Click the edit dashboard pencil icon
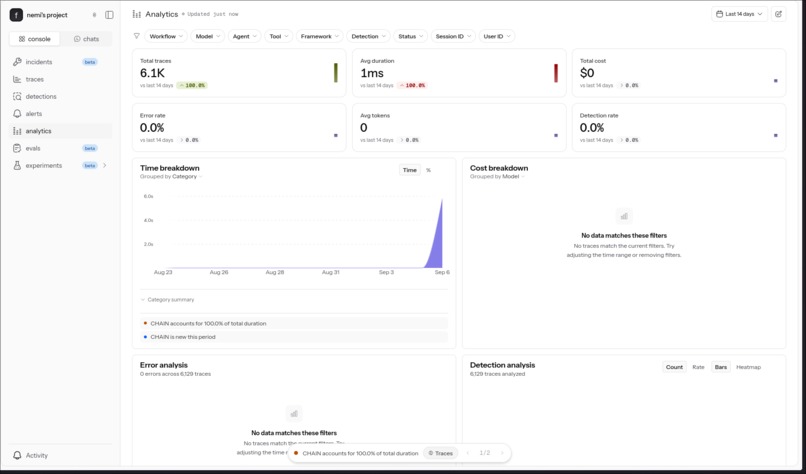The height and width of the screenshot is (474, 806). coord(778,14)
